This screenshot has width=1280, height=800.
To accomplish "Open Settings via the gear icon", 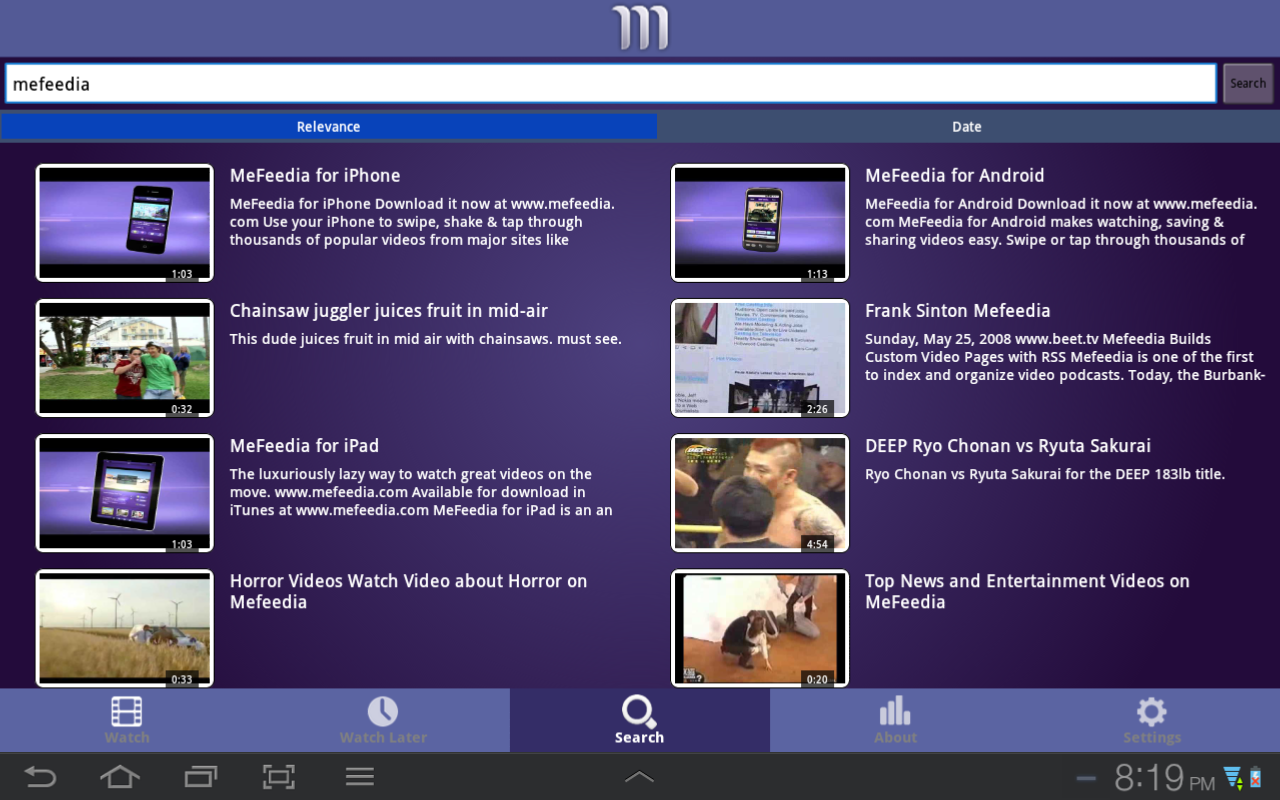I will tap(1151, 712).
